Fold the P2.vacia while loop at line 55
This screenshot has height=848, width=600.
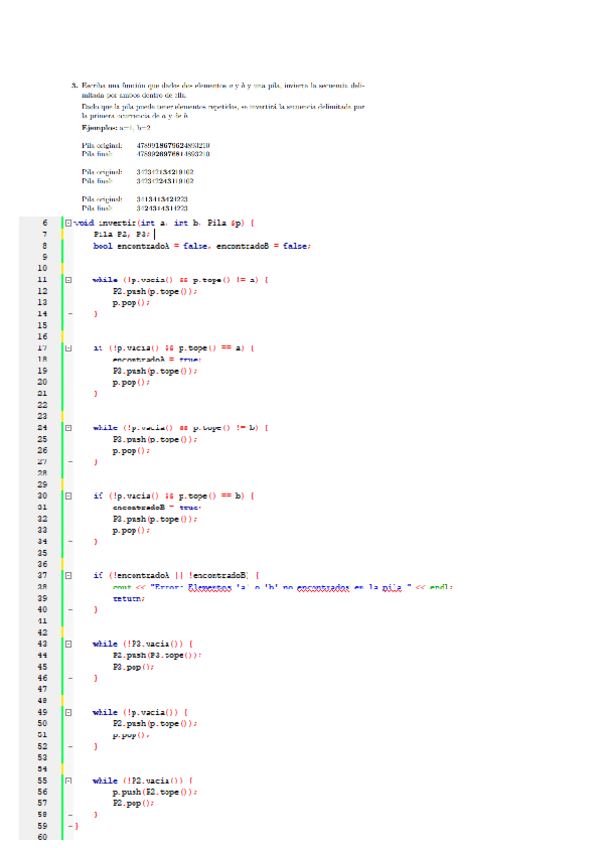pos(67,780)
